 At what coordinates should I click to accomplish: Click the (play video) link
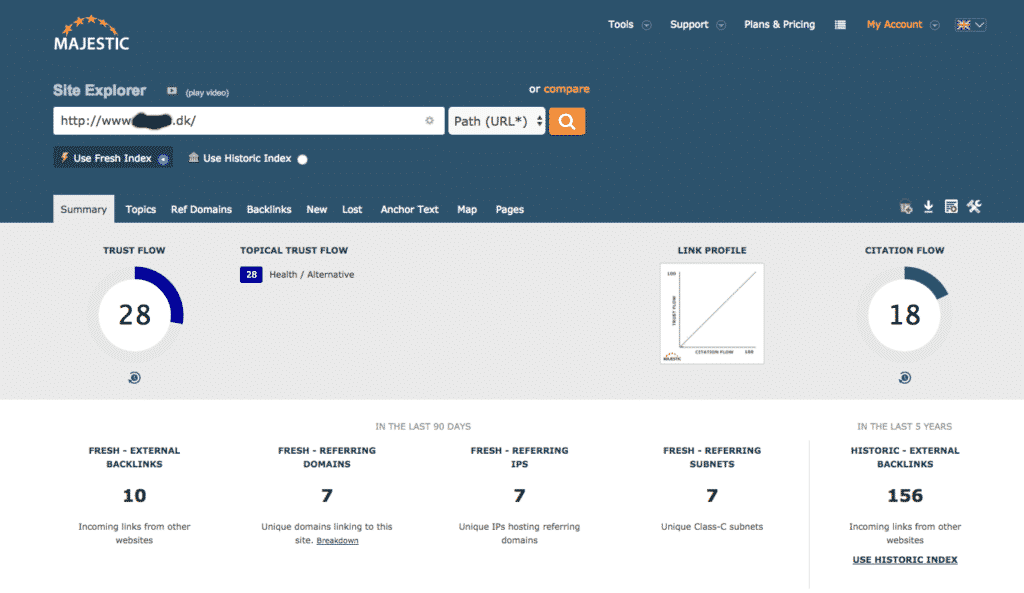207,93
